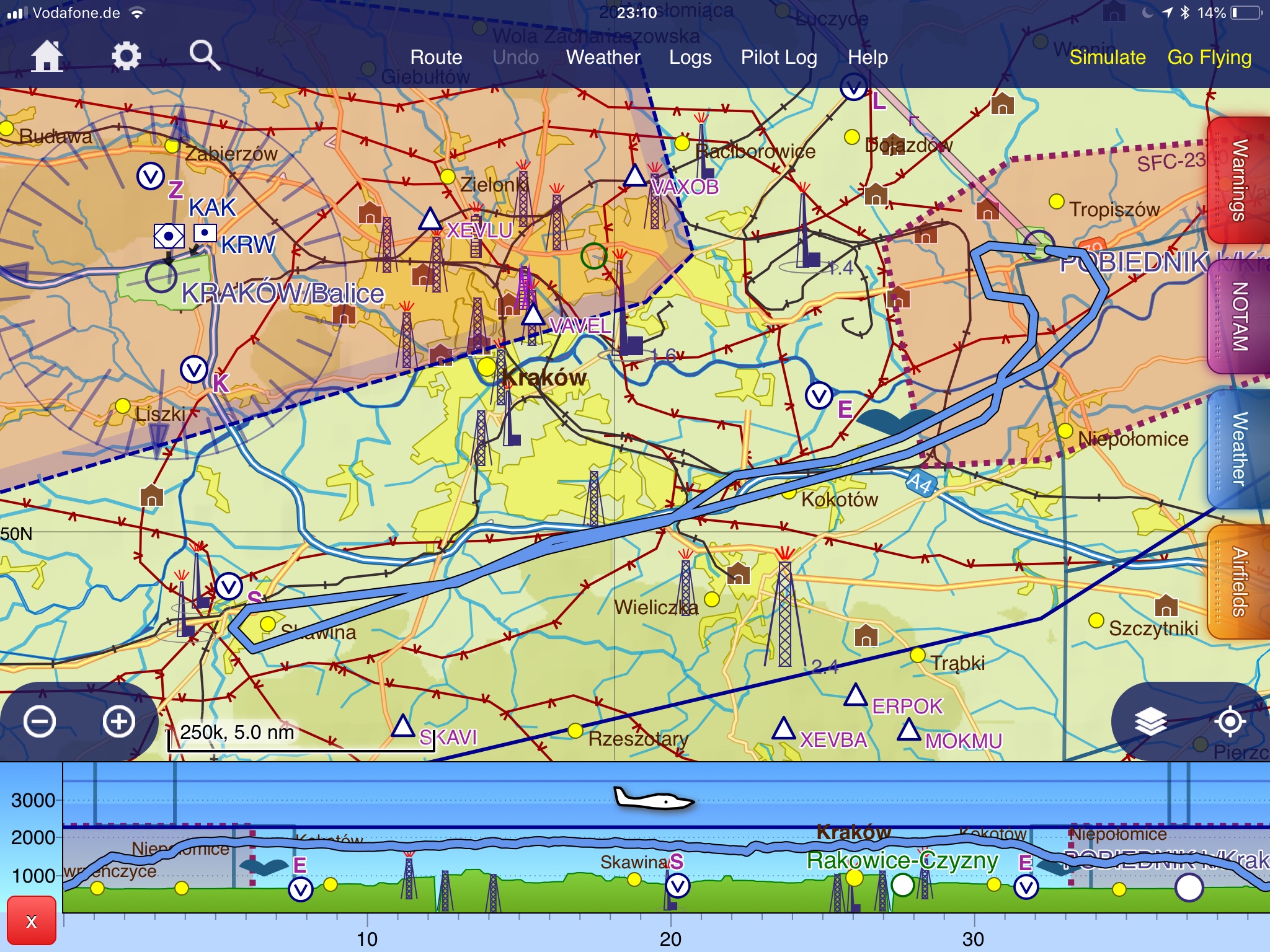Tap the Kokotów label on map
1270x952 pixels.
(x=840, y=500)
